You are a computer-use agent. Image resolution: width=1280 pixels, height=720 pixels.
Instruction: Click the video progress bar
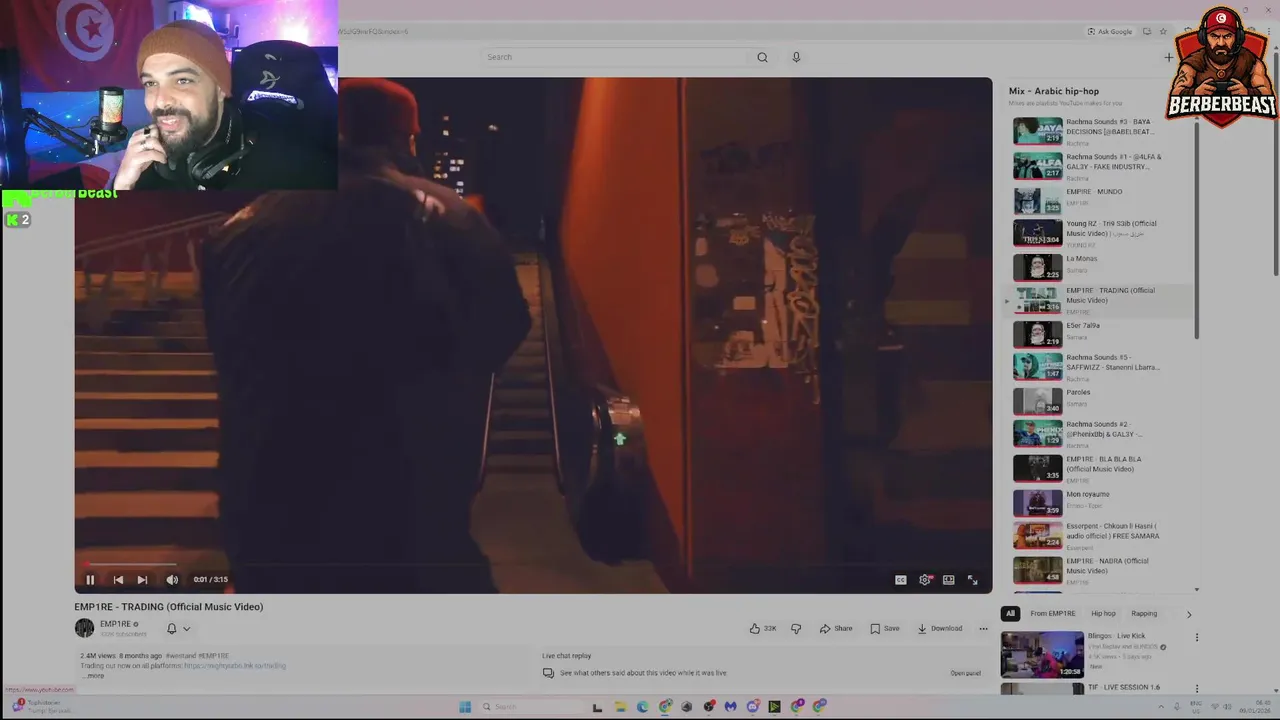coord(533,565)
